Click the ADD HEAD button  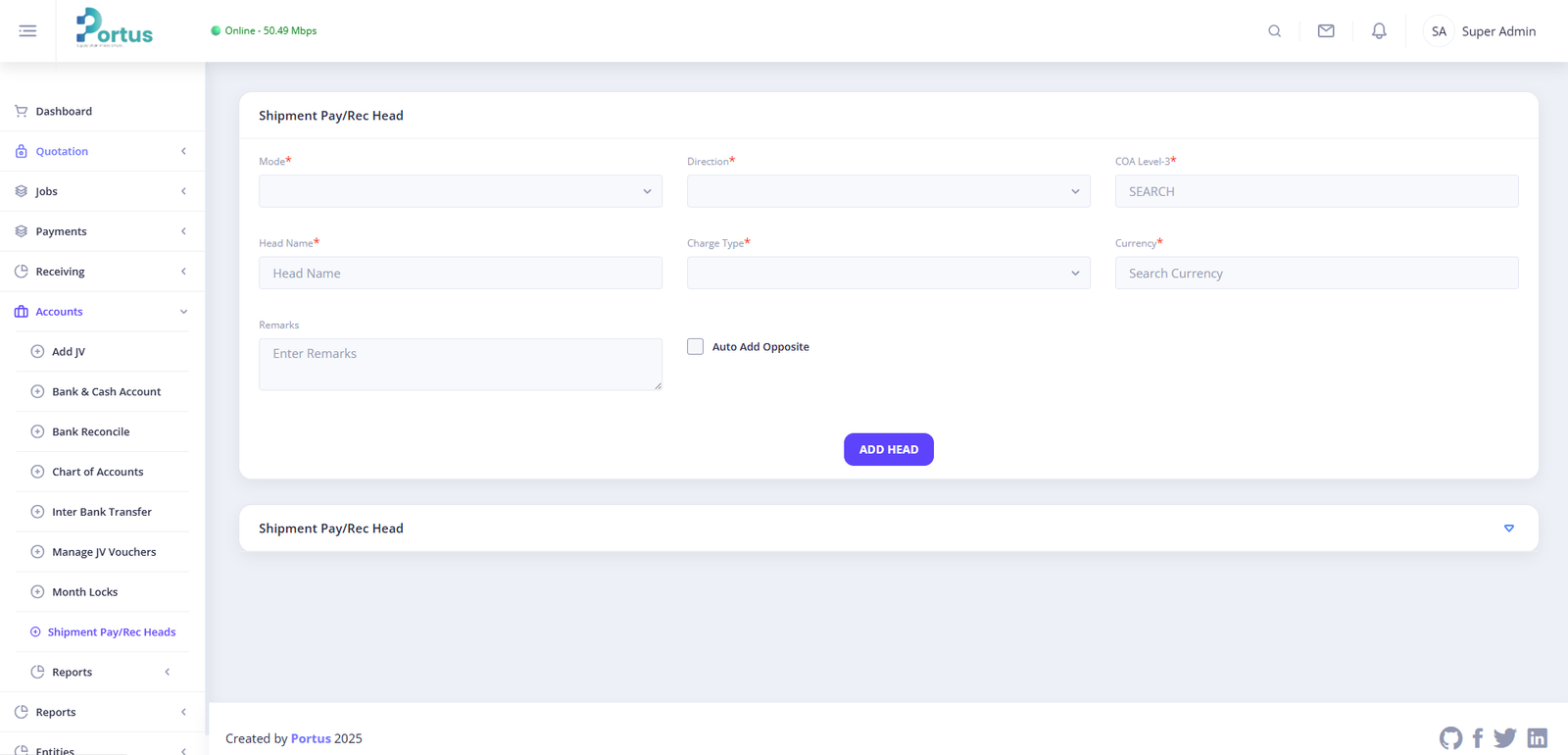[x=888, y=449]
